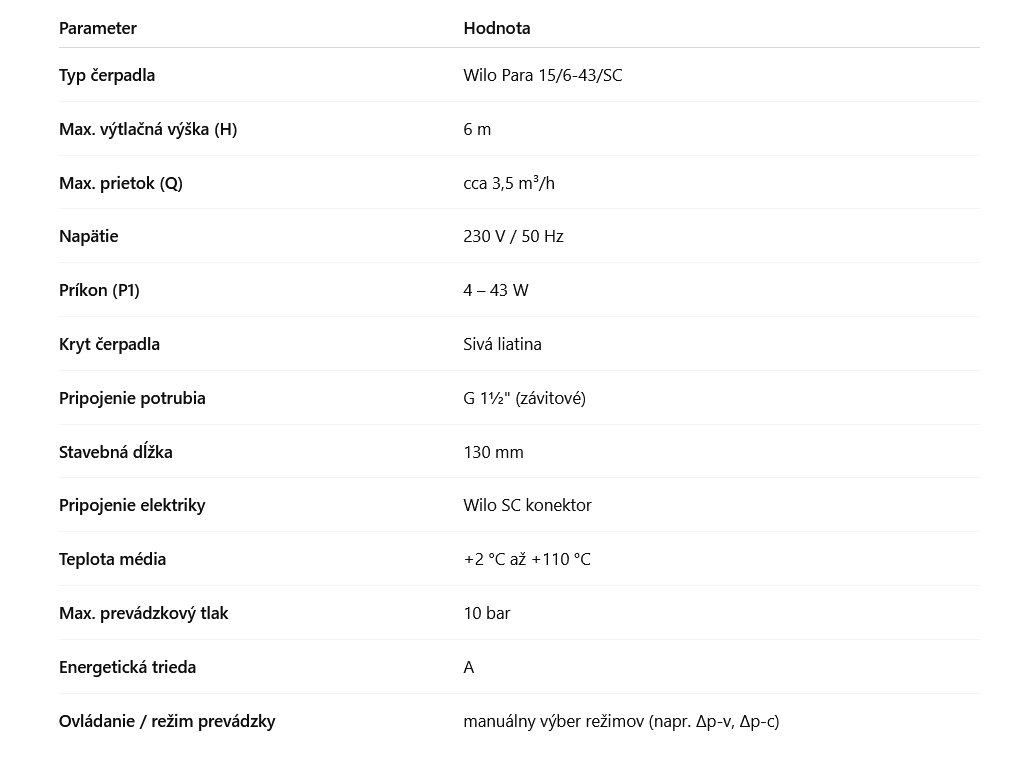
Task: Click the "230 V / 50 Hz" value
Action: click(x=513, y=236)
